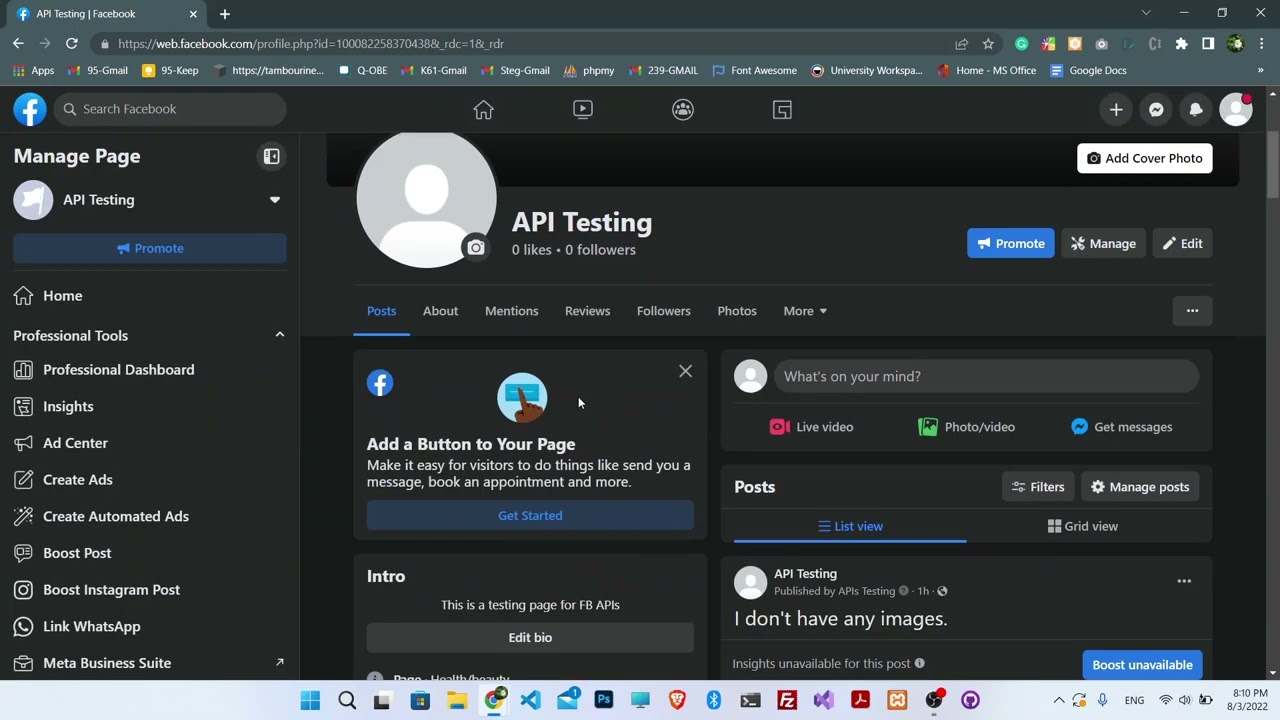Click the Add Cover Photo button
The image size is (1280, 720).
pos(1144,158)
